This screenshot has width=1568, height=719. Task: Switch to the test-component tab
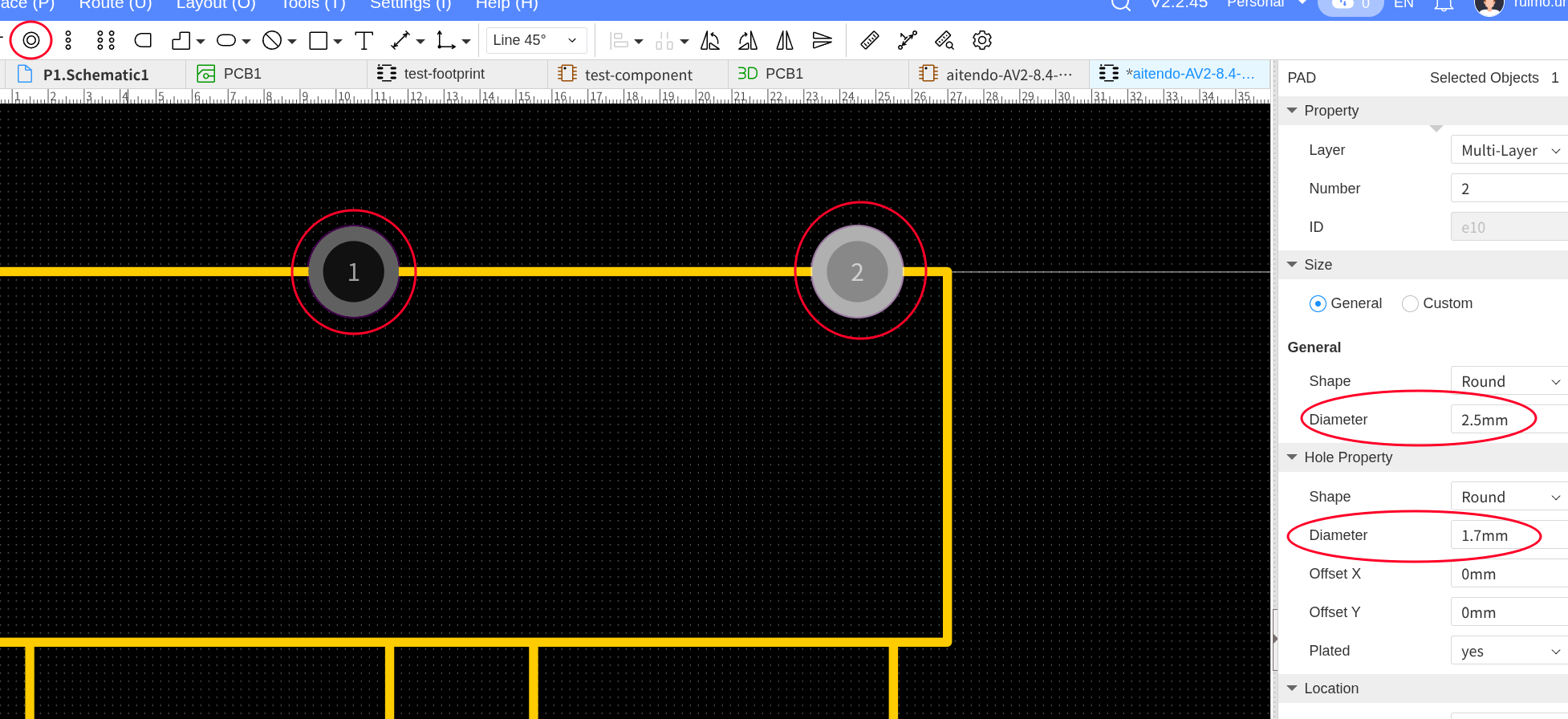[x=638, y=74]
